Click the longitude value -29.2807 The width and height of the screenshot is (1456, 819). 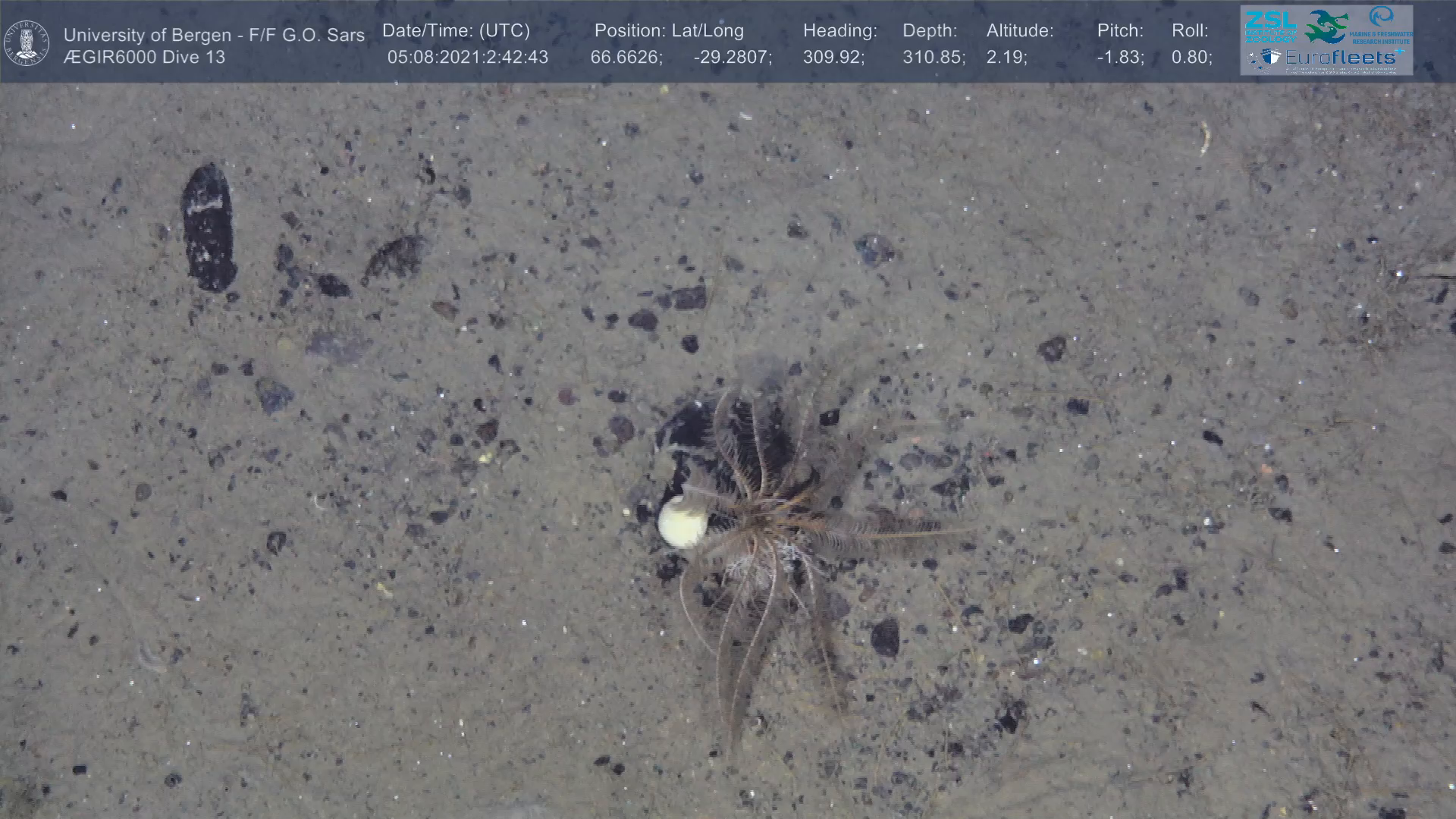tap(733, 58)
